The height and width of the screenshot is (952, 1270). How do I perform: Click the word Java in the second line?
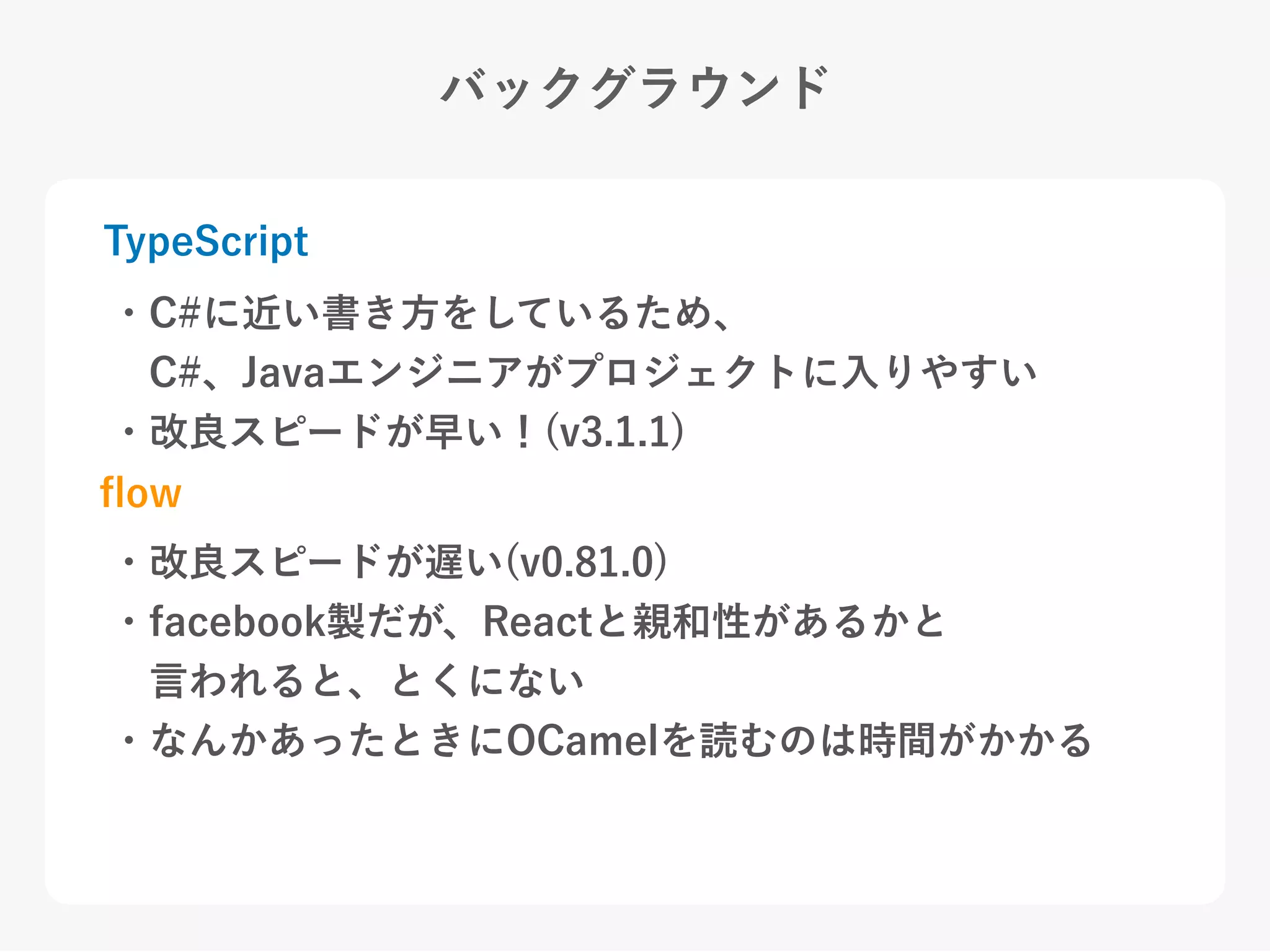(x=283, y=372)
